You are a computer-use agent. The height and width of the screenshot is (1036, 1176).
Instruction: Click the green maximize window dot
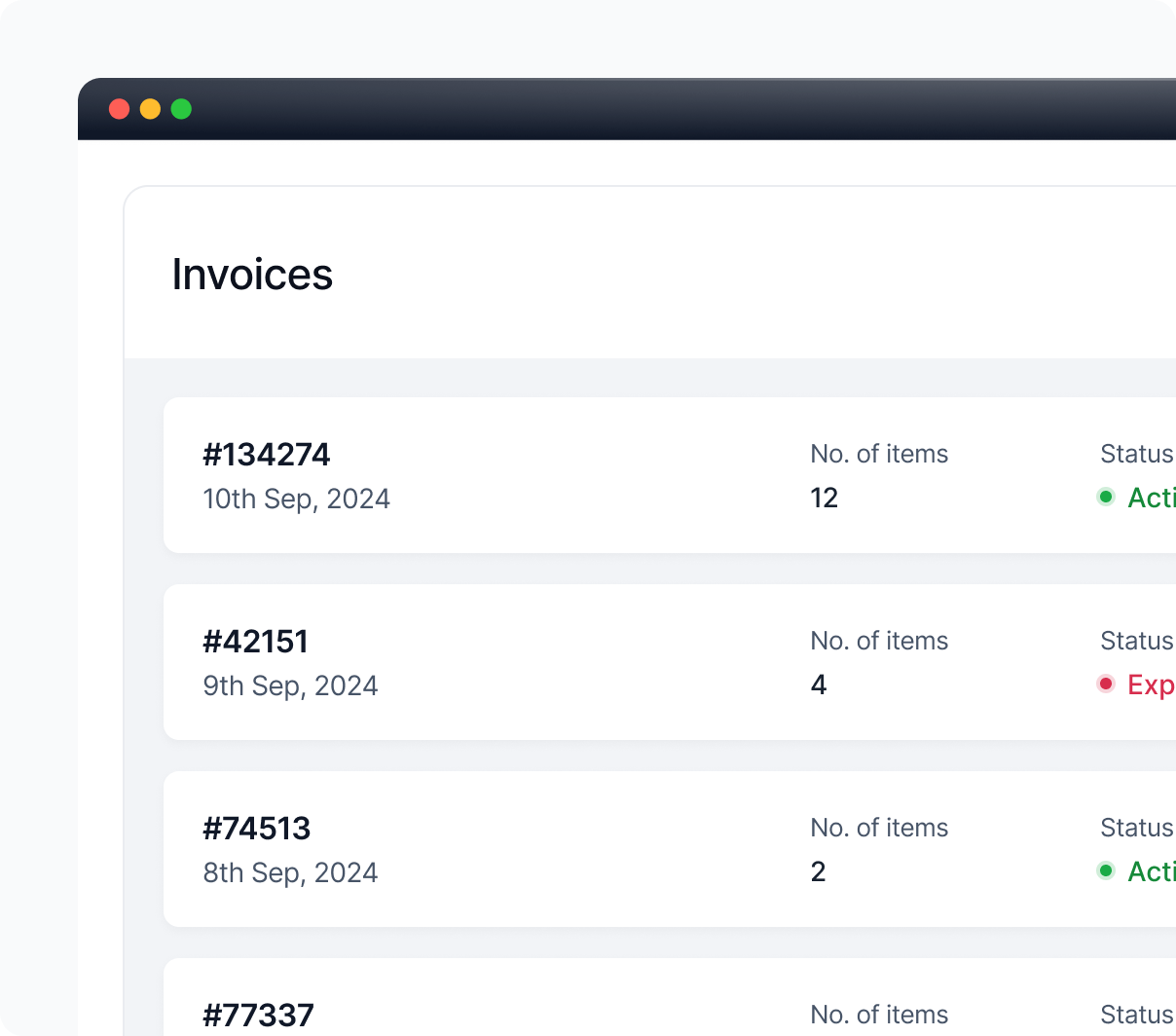tap(181, 109)
